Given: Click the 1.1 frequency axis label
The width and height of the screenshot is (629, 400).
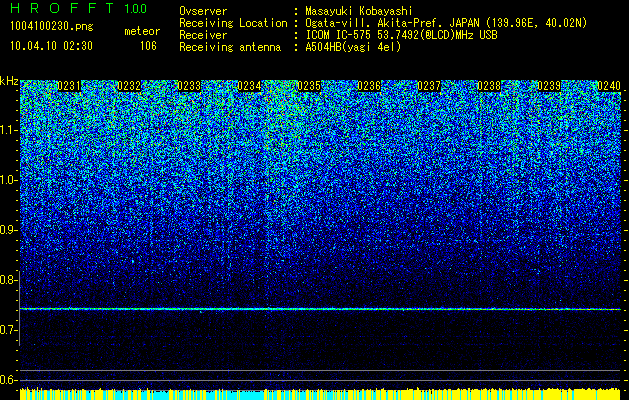Looking at the screenshot, I should point(8,130).
